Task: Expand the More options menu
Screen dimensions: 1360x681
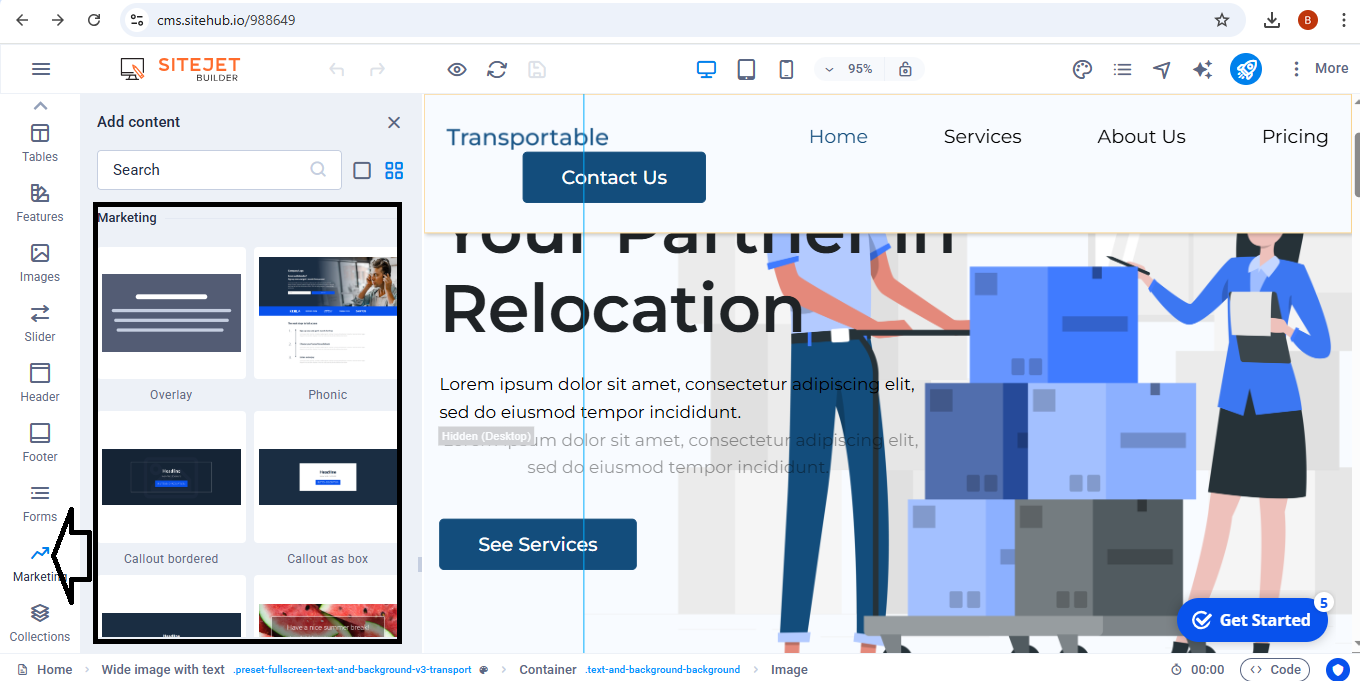Action: (1319, 69)
